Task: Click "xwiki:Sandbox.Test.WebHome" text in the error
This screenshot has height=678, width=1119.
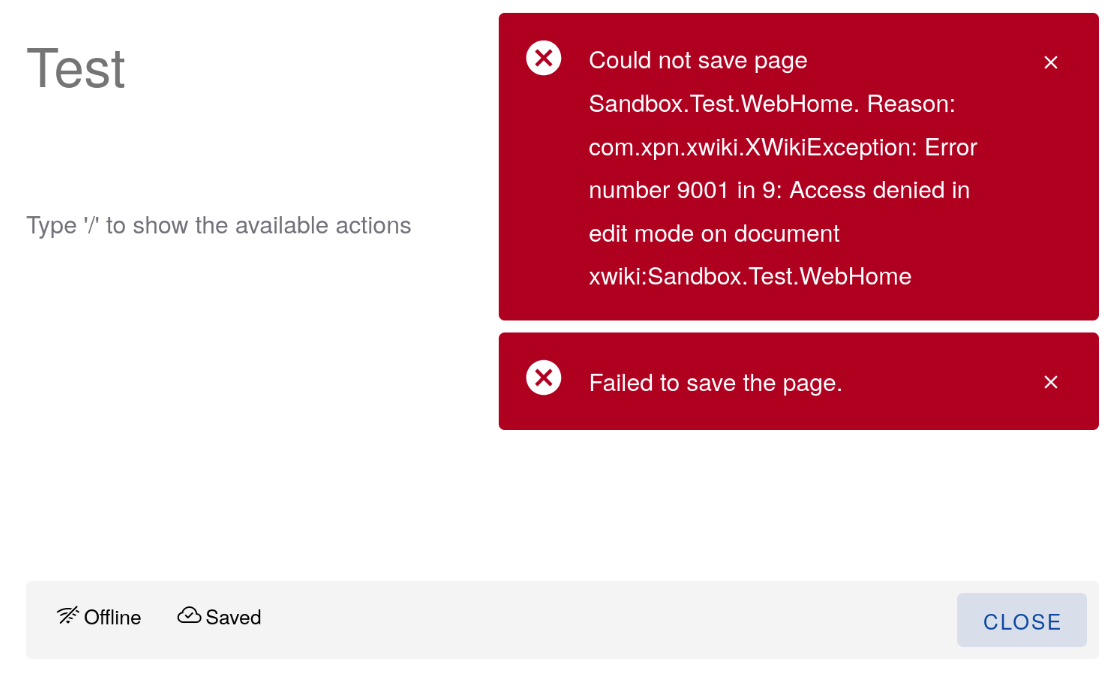Action: pos(750,277)
